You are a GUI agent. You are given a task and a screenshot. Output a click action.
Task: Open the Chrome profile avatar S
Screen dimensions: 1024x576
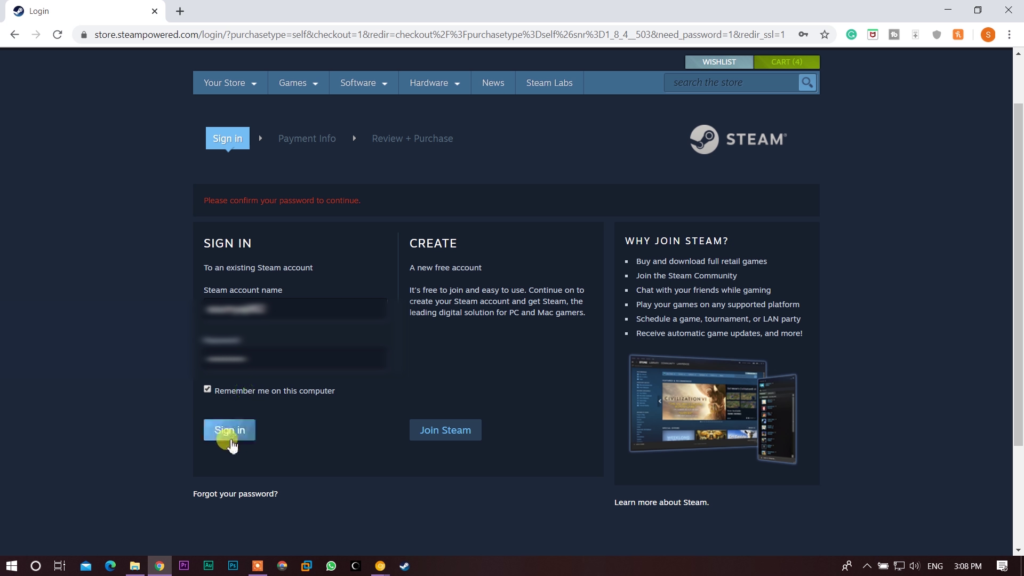tap(988, 35)
